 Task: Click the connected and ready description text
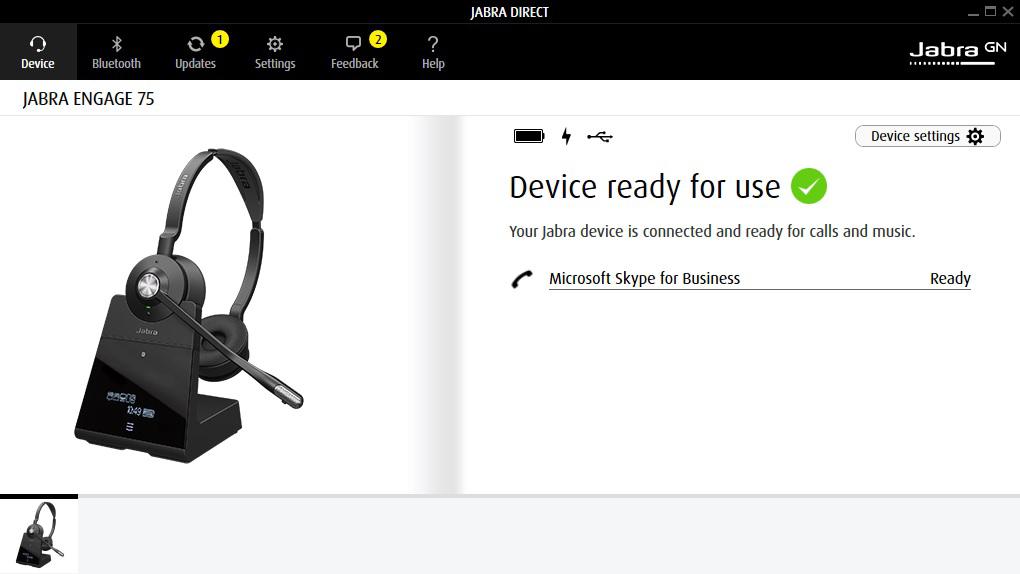712,232
